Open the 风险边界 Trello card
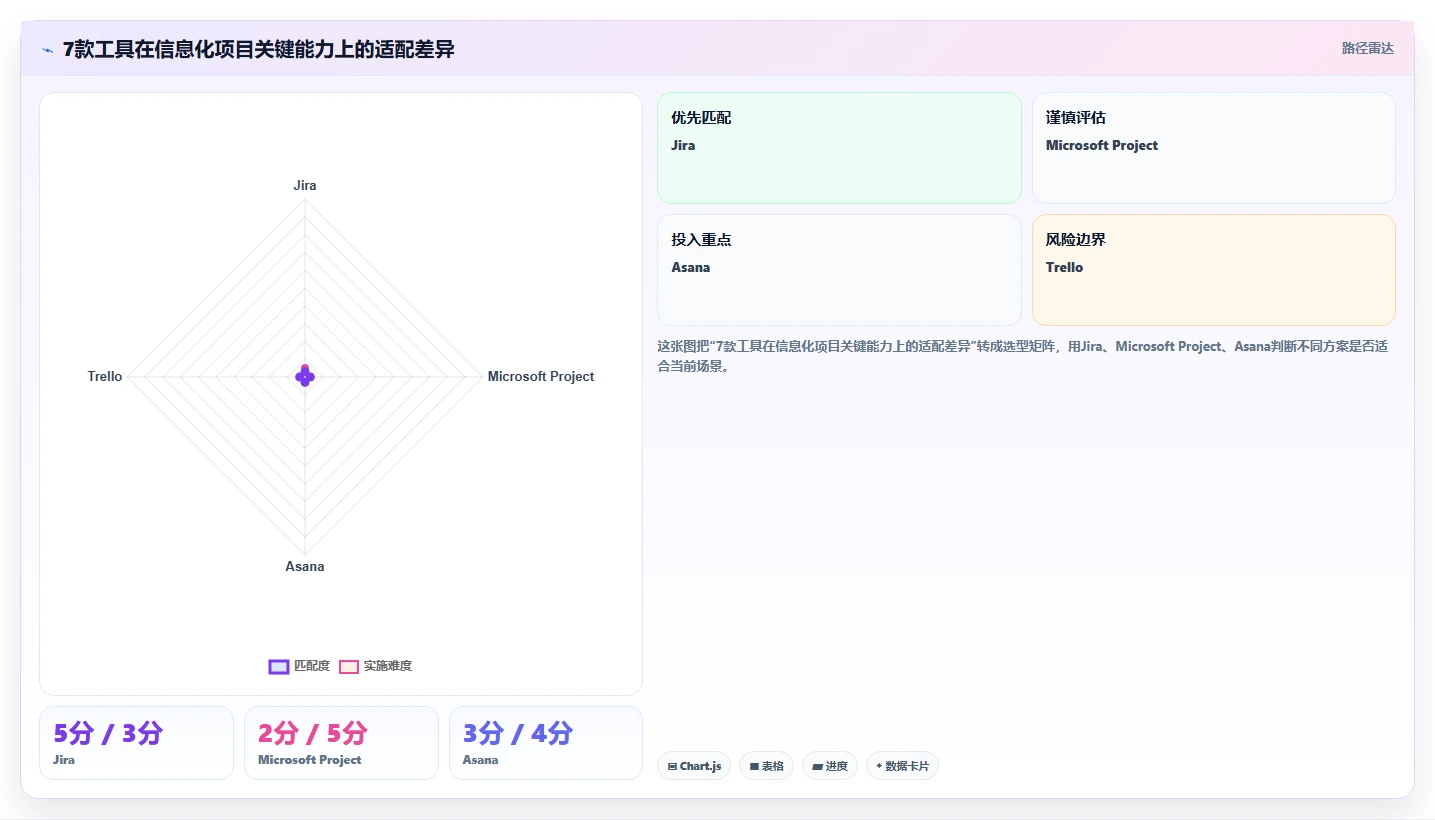This screenshot has height=820, width=1435. click(1214, 270)
